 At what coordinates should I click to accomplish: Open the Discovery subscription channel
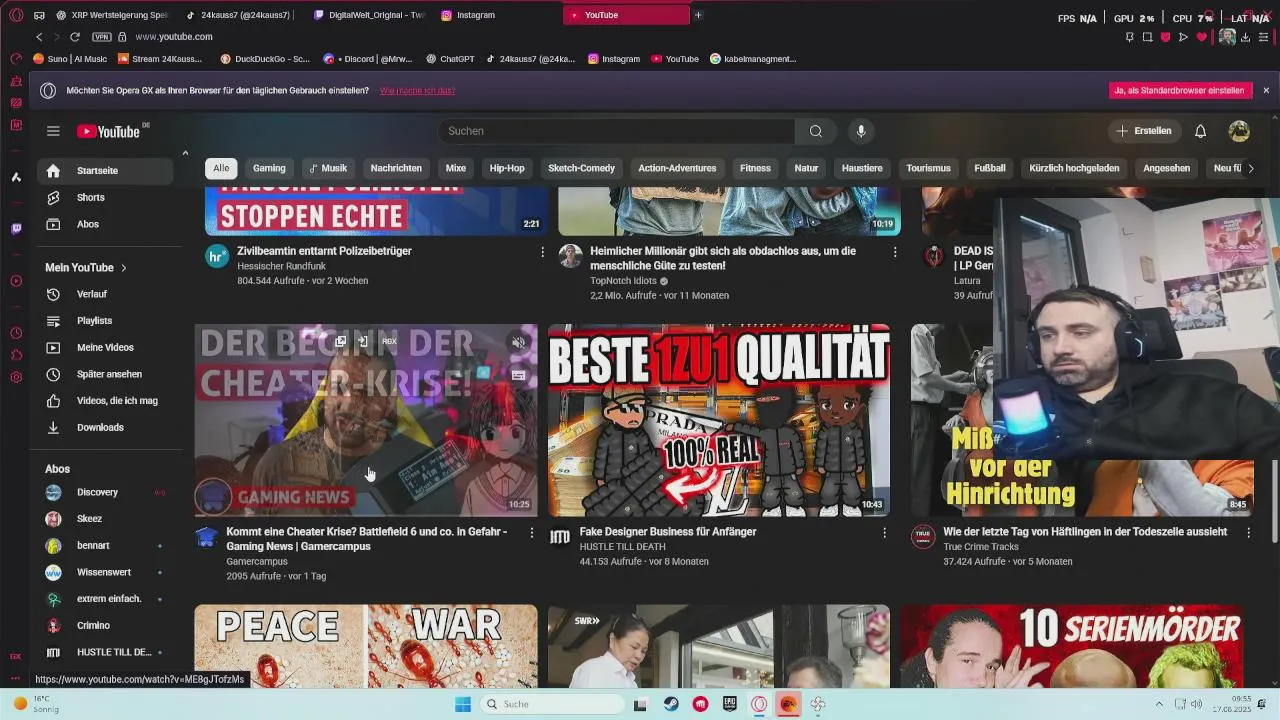pos(105,492)
